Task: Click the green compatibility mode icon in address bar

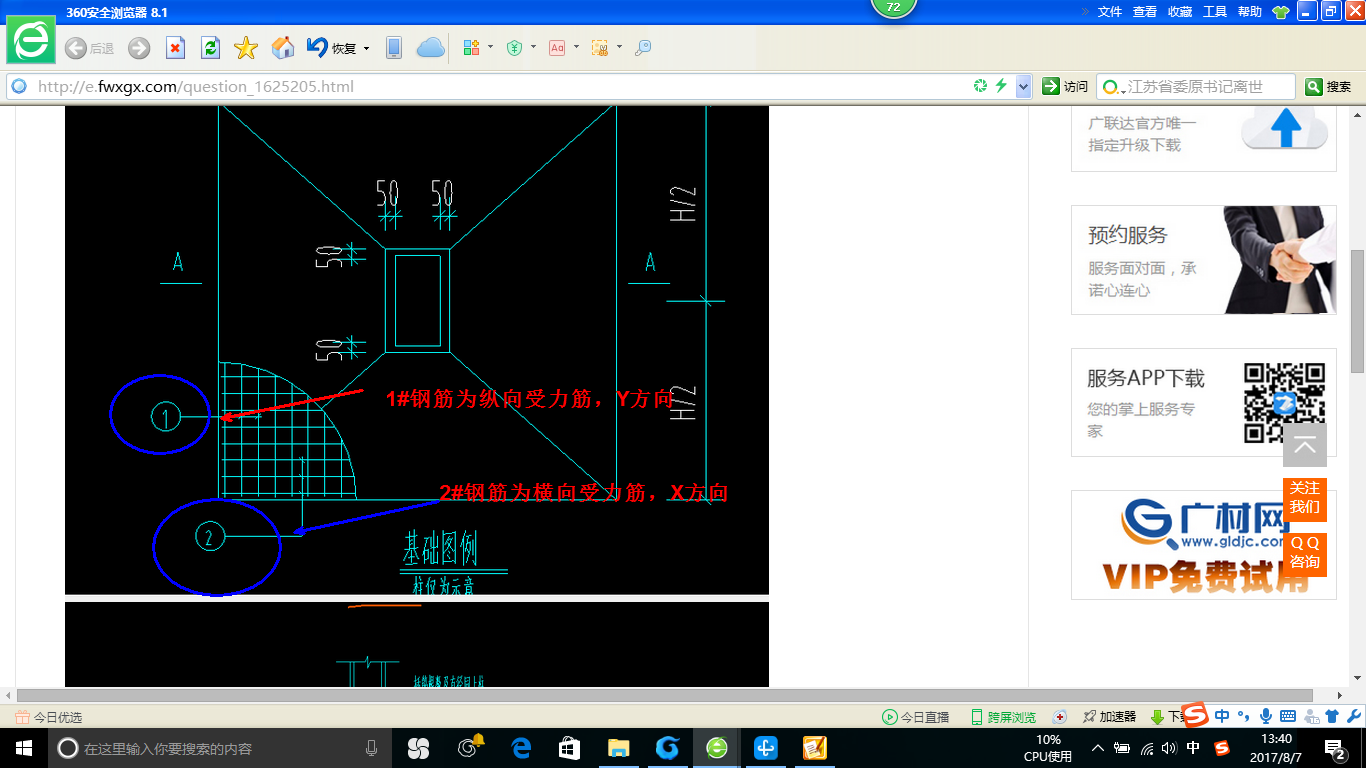Action: click(x=981, y=87)
